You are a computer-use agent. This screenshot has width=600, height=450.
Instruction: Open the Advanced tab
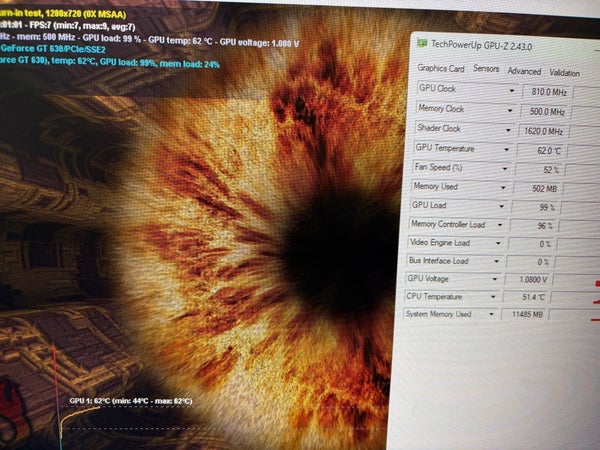[524, 71]
